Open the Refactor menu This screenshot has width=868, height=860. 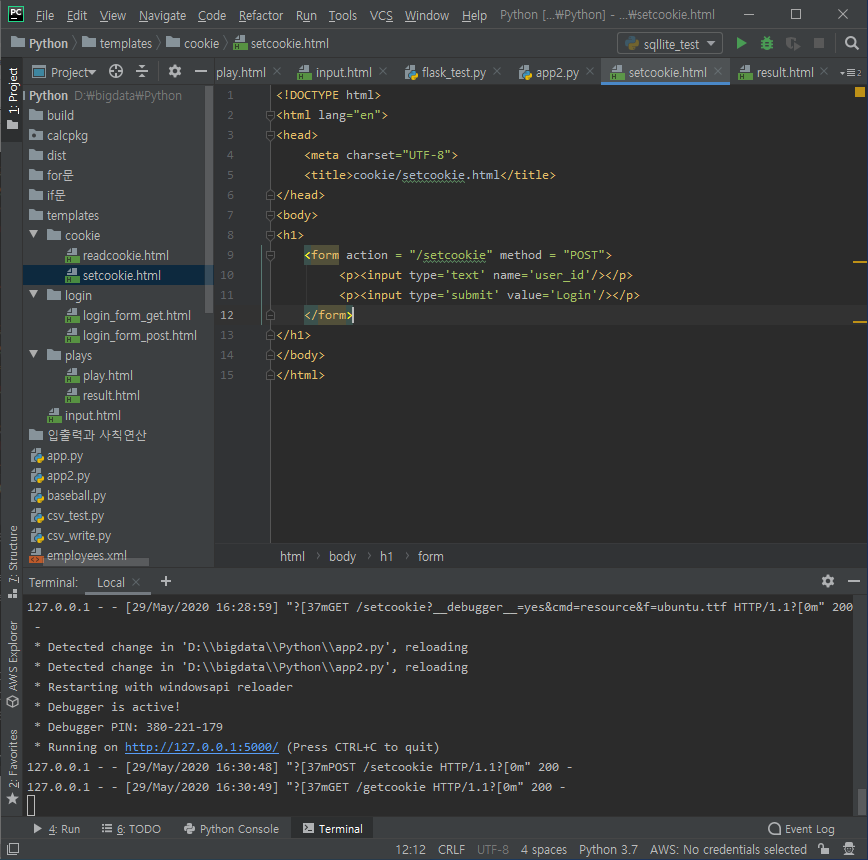pos(261,15)
